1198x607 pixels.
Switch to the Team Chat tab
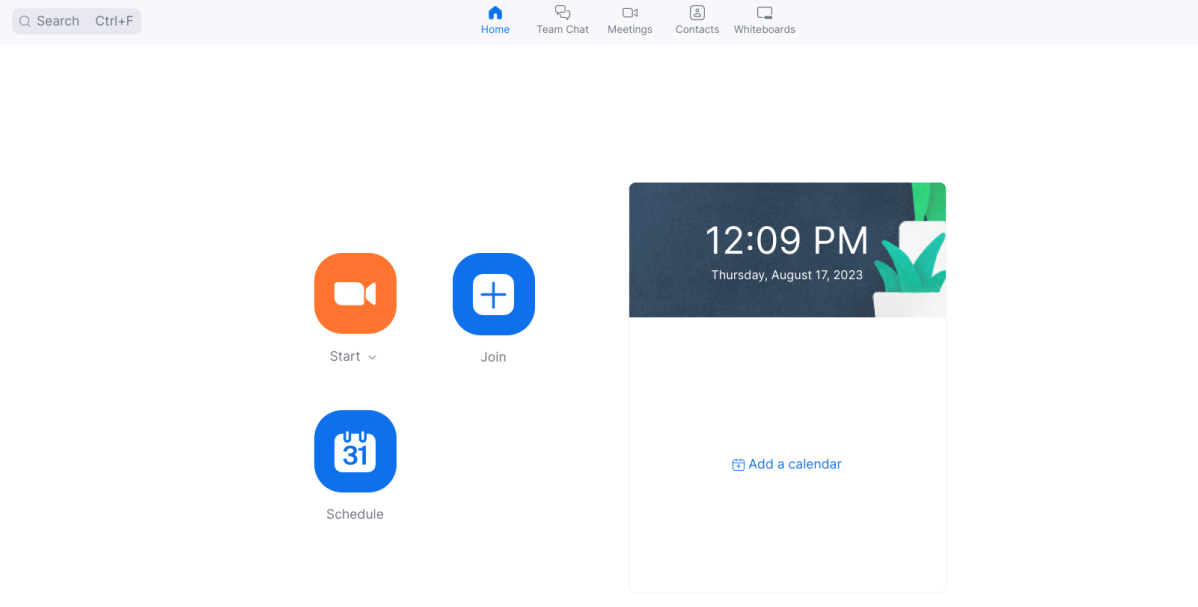(x=562, y=21)
